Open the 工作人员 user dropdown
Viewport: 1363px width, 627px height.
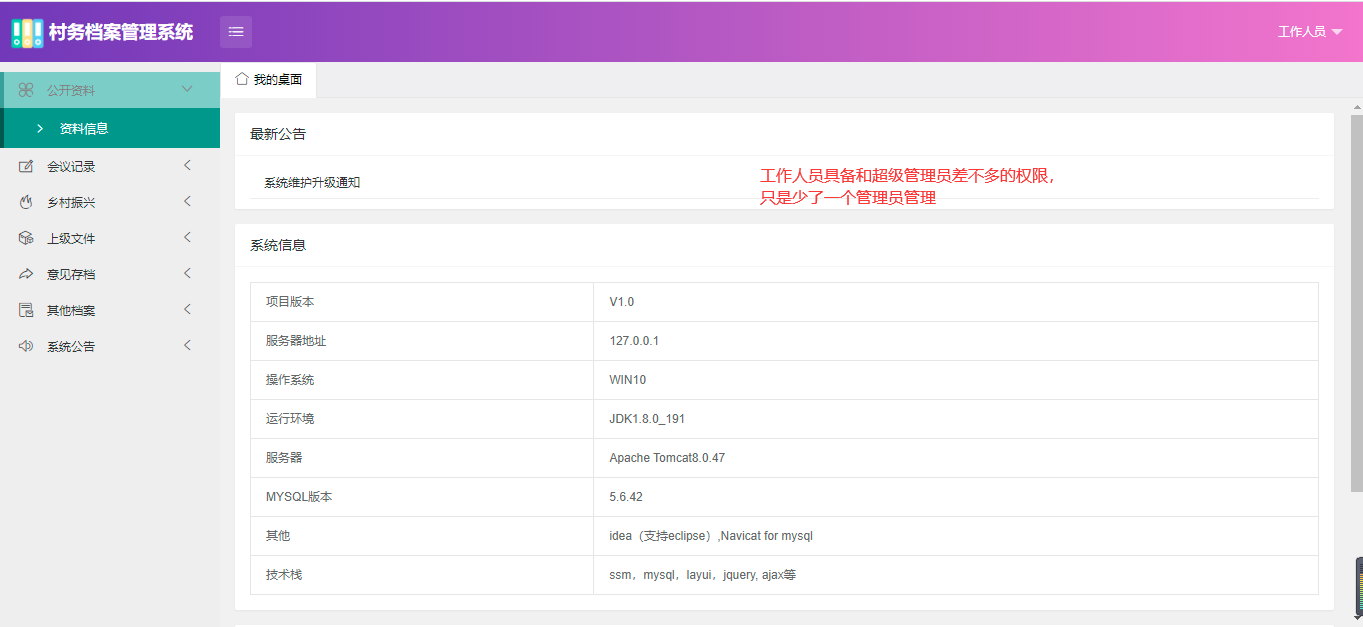point(1310,32)
